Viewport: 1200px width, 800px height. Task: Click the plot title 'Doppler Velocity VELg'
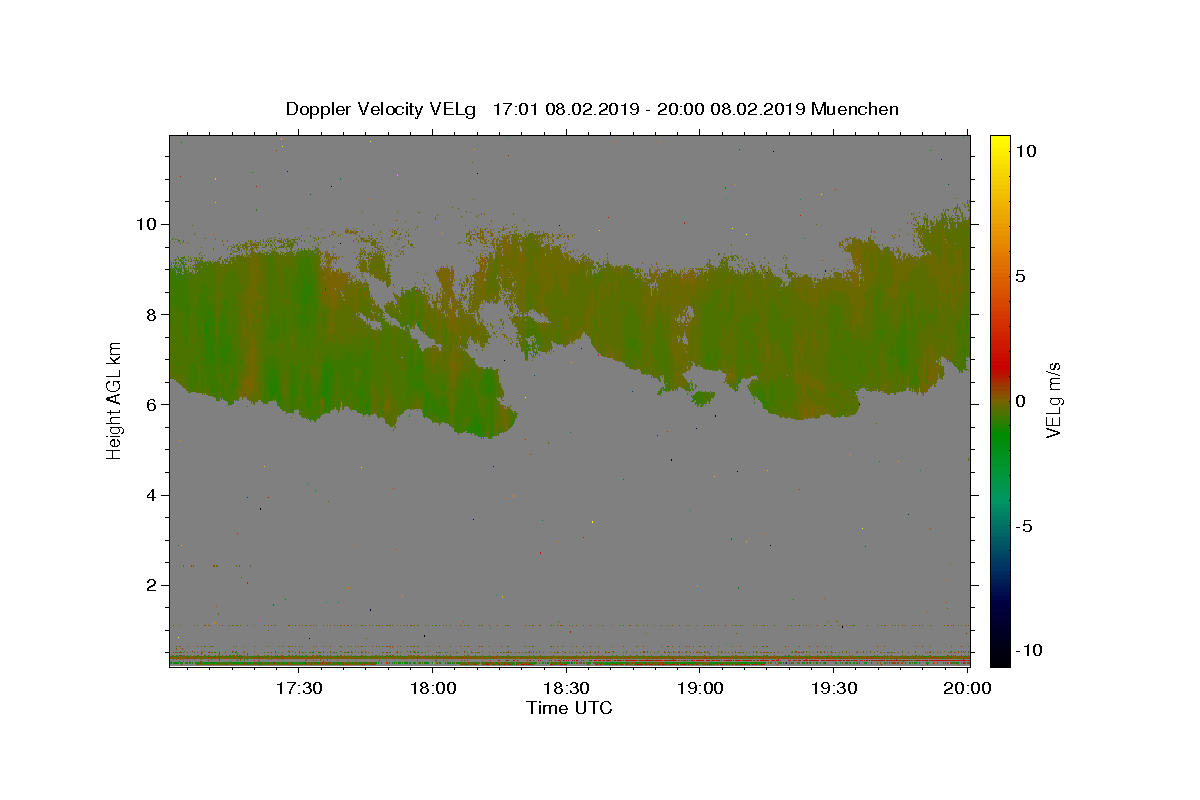[x=383, y=109]
